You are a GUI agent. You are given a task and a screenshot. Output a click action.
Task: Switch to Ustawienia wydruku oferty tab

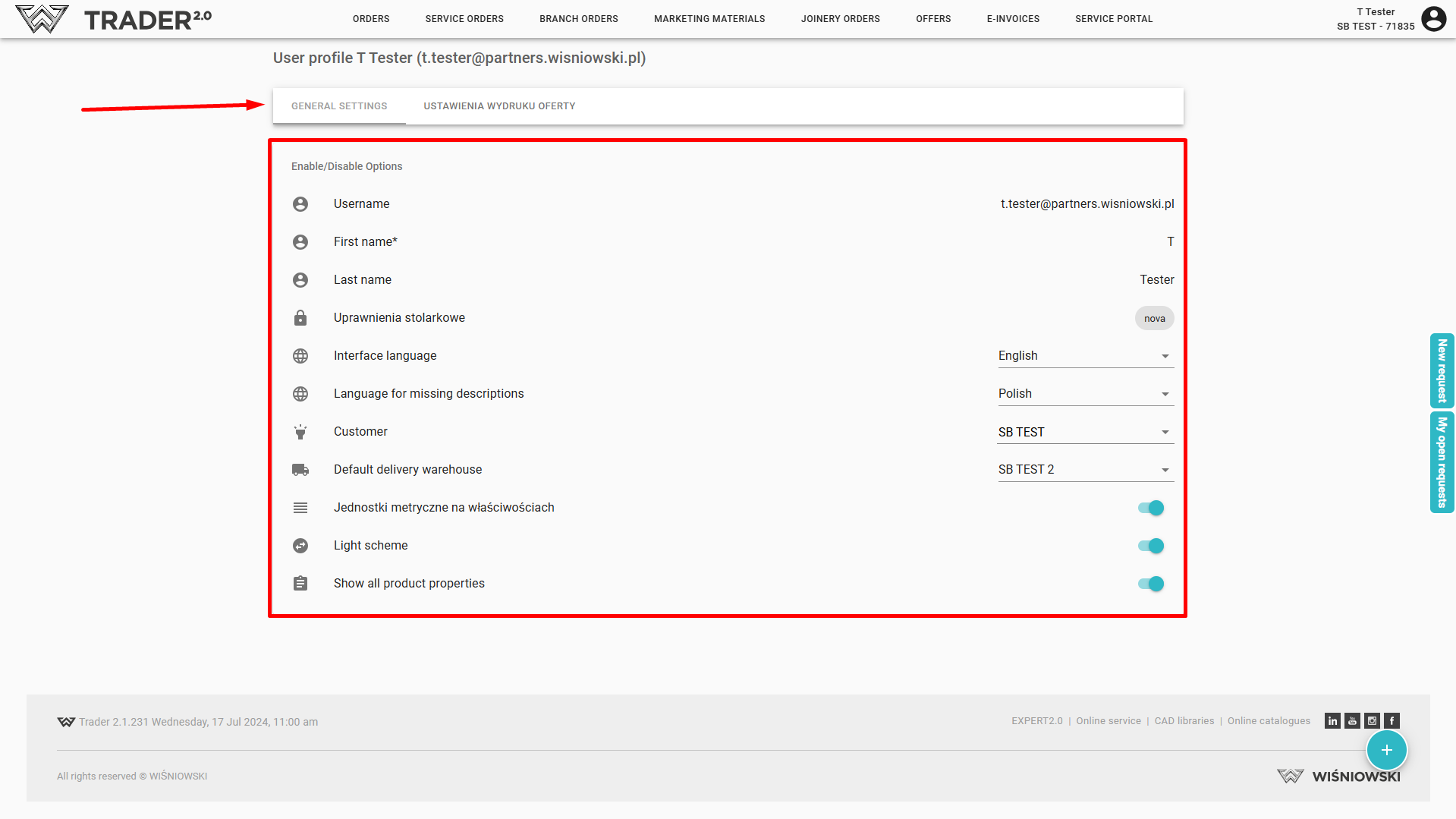[x=499, y=106]
